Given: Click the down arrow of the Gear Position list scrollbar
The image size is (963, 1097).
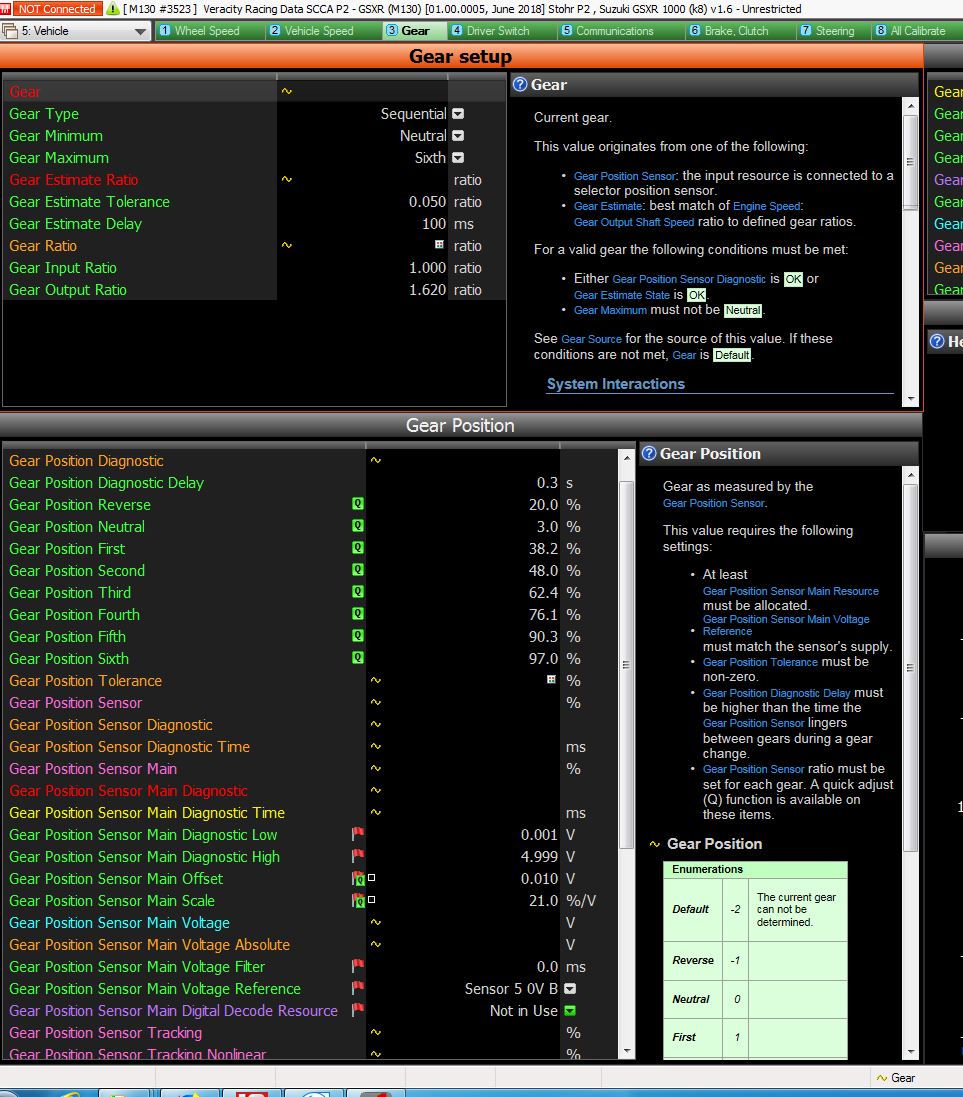Looking at the screenshot, I should [x=626, y=1051].
